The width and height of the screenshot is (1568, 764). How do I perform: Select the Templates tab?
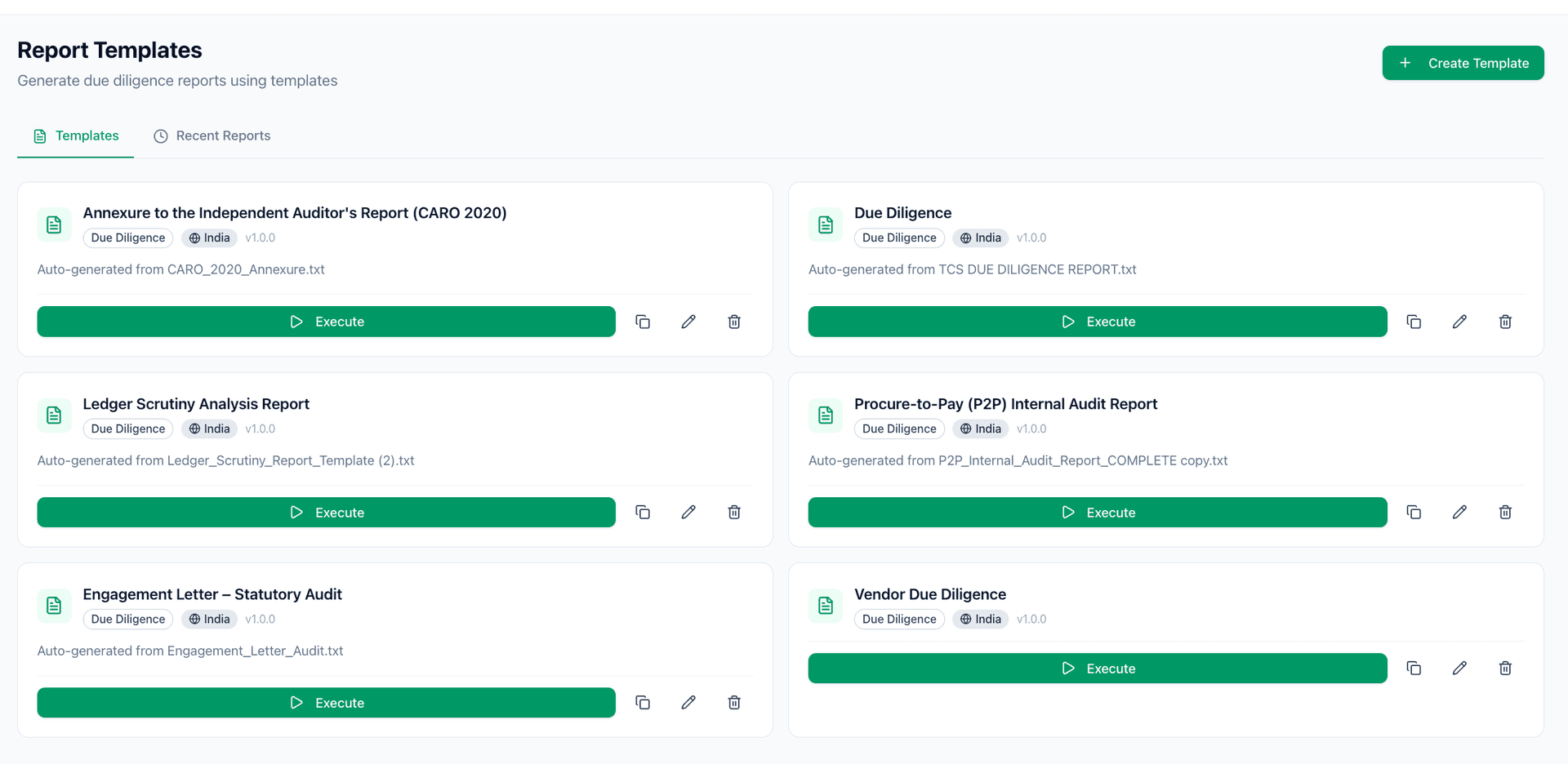tap(75, 135)
